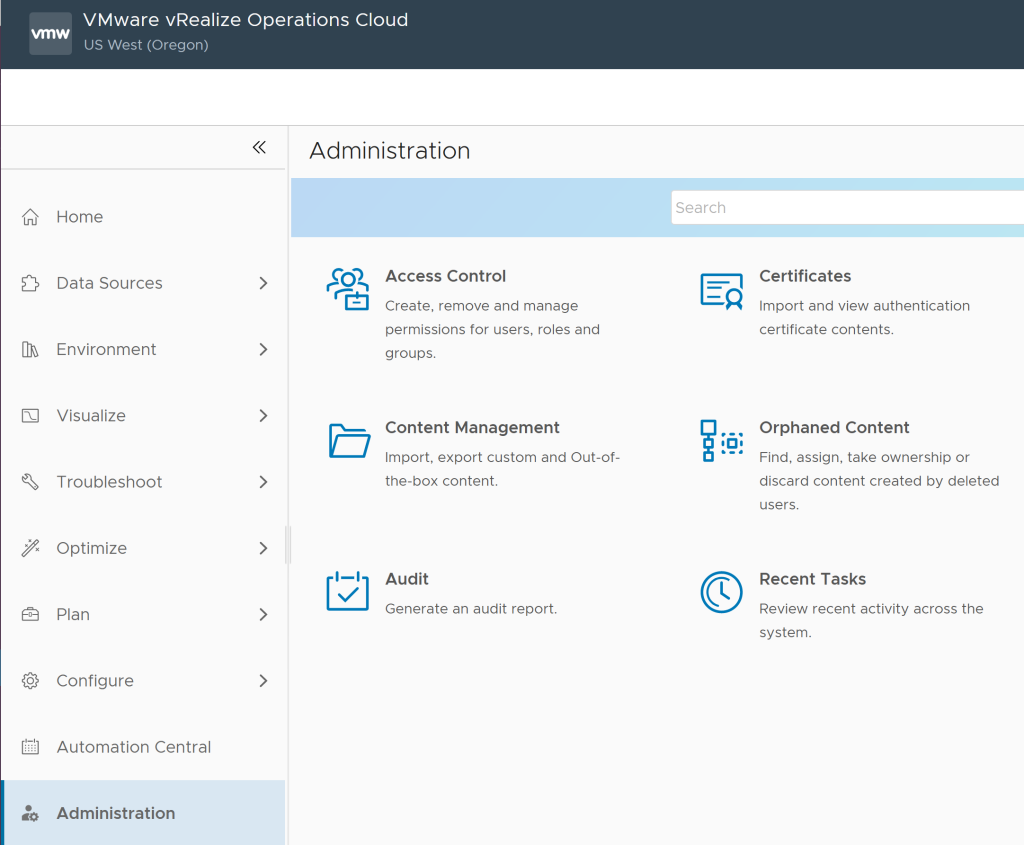Expand the Configure section arrow
This screenshot has width=1024, height=845.
click(263, 681)
